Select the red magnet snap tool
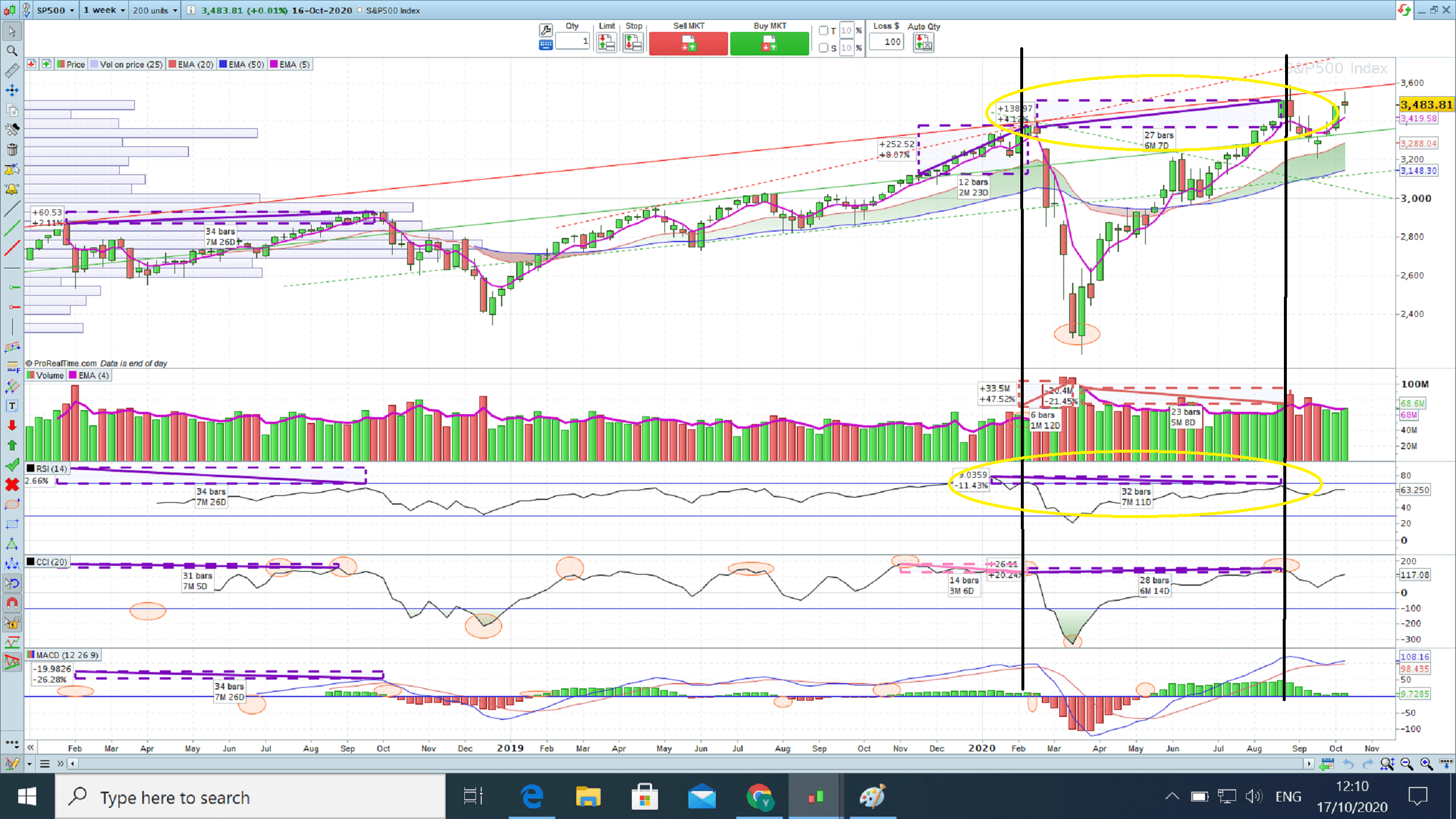The height and width of the screenshot is (819, 1456). pyautogui.click(x=12, y=603)
